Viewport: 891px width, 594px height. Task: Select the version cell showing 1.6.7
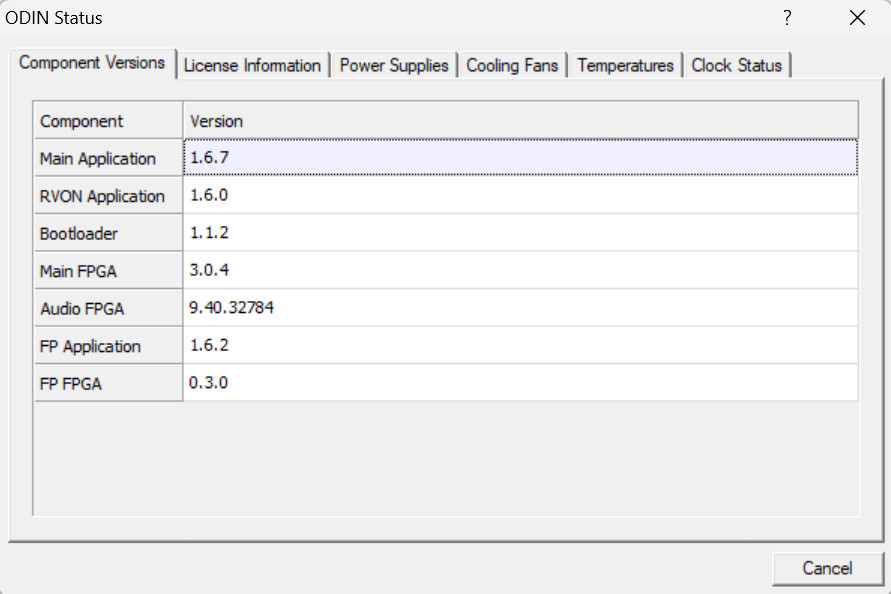point(520,158)
